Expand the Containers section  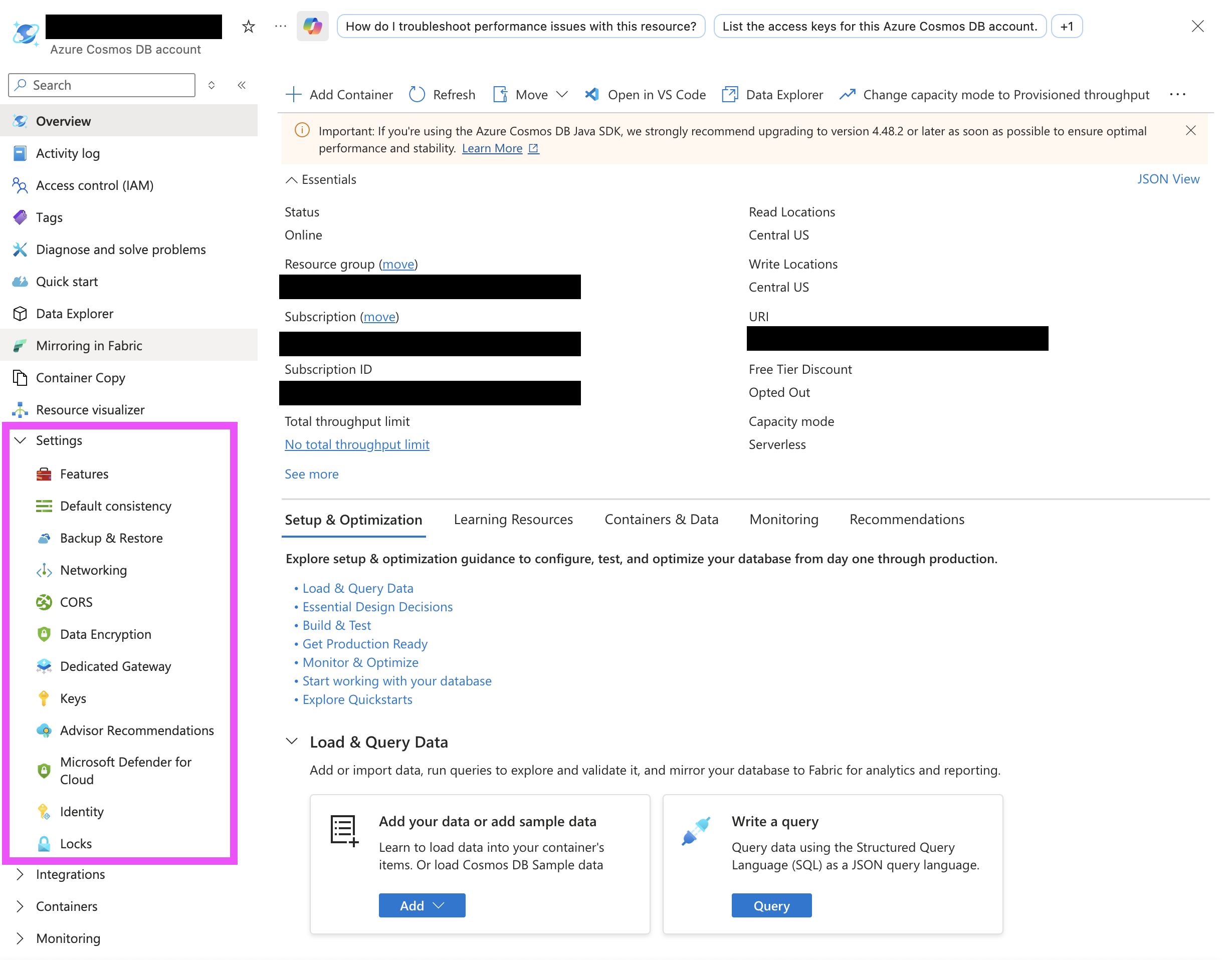67,906
